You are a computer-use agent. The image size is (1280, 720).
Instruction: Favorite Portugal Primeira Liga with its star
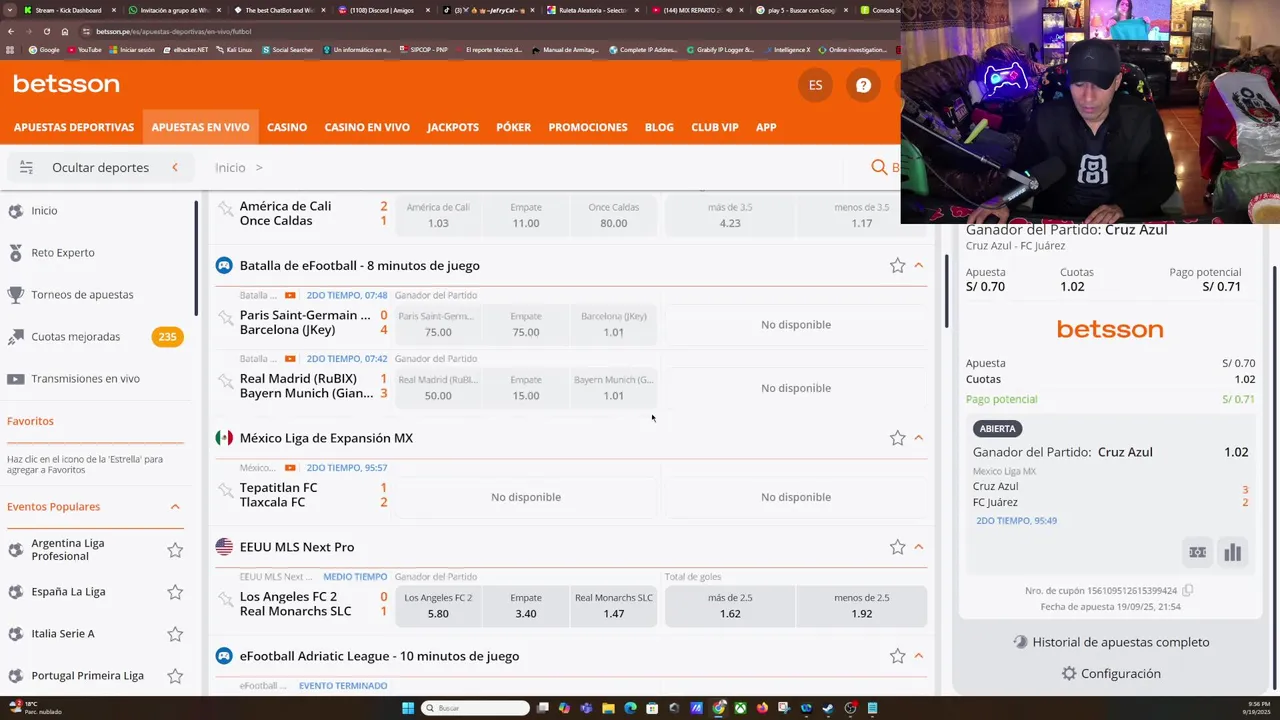pyautogui.click(x=175, y=676)
